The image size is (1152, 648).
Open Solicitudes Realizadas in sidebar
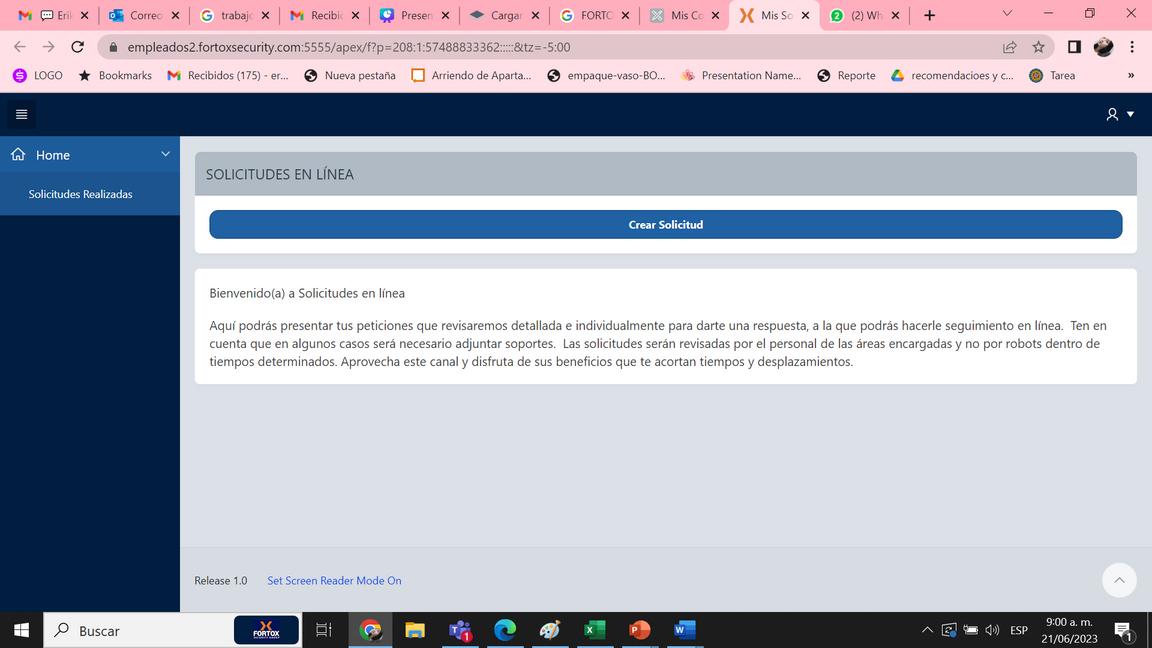tap(81, 194)
